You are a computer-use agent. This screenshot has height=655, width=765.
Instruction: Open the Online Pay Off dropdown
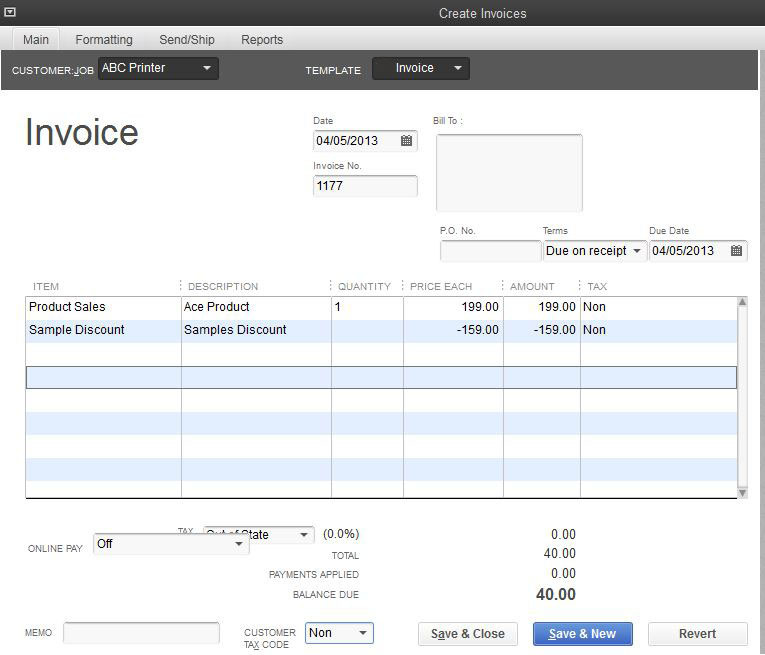point(239,544)
